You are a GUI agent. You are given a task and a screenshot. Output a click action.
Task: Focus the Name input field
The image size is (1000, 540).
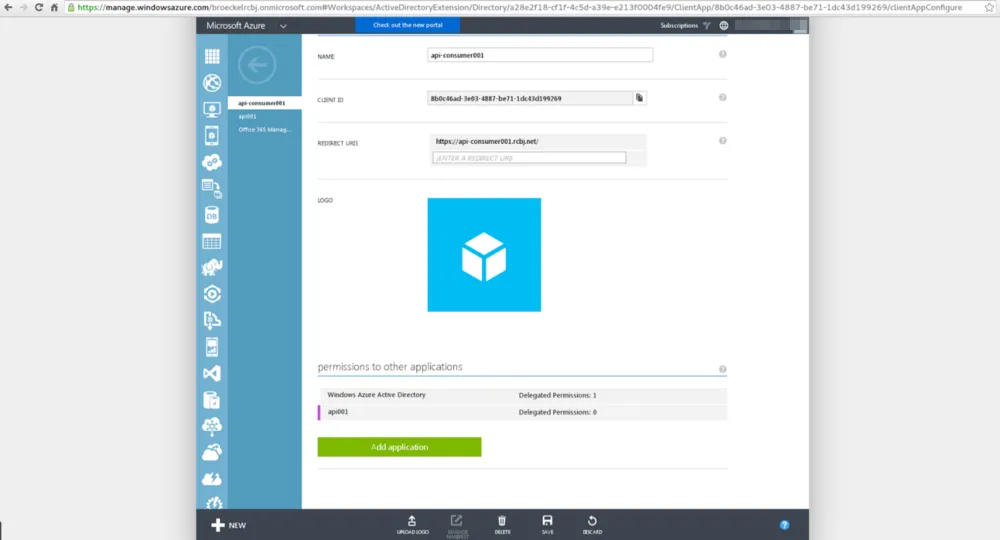540,55
